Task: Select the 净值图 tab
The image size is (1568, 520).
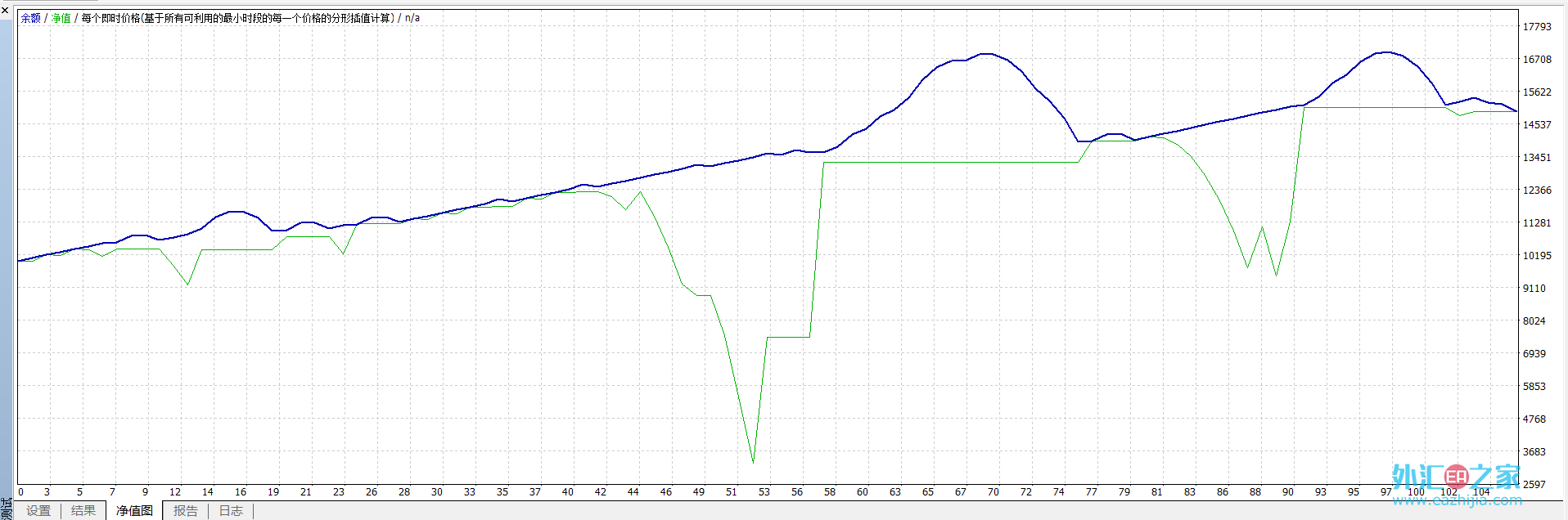Action: pyautogui.click(x=134, y=511)
